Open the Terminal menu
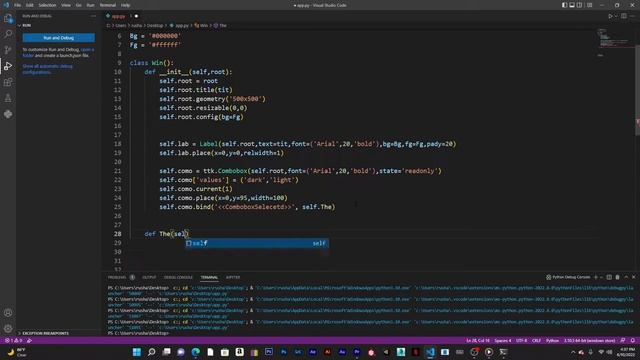 [108, 5]
